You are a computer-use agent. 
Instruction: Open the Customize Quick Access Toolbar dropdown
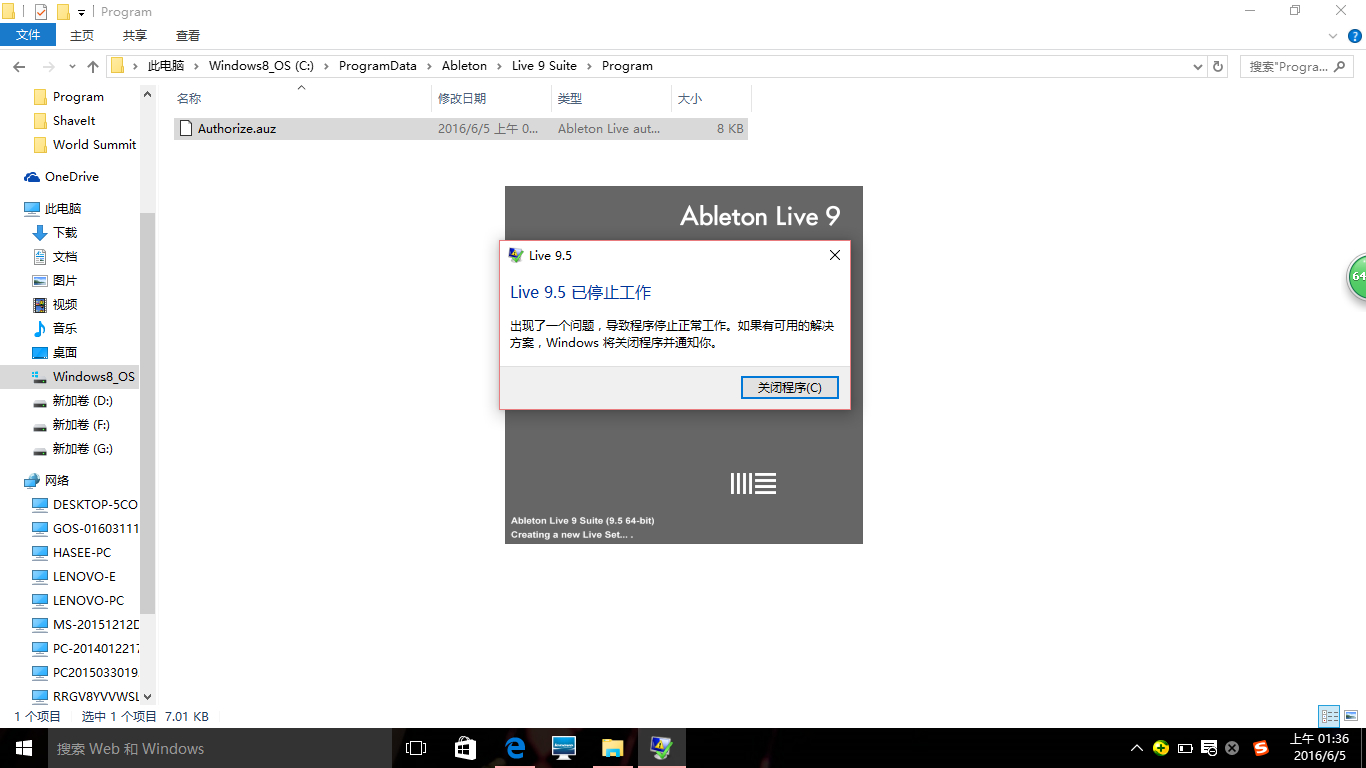[x=82, y=12]
